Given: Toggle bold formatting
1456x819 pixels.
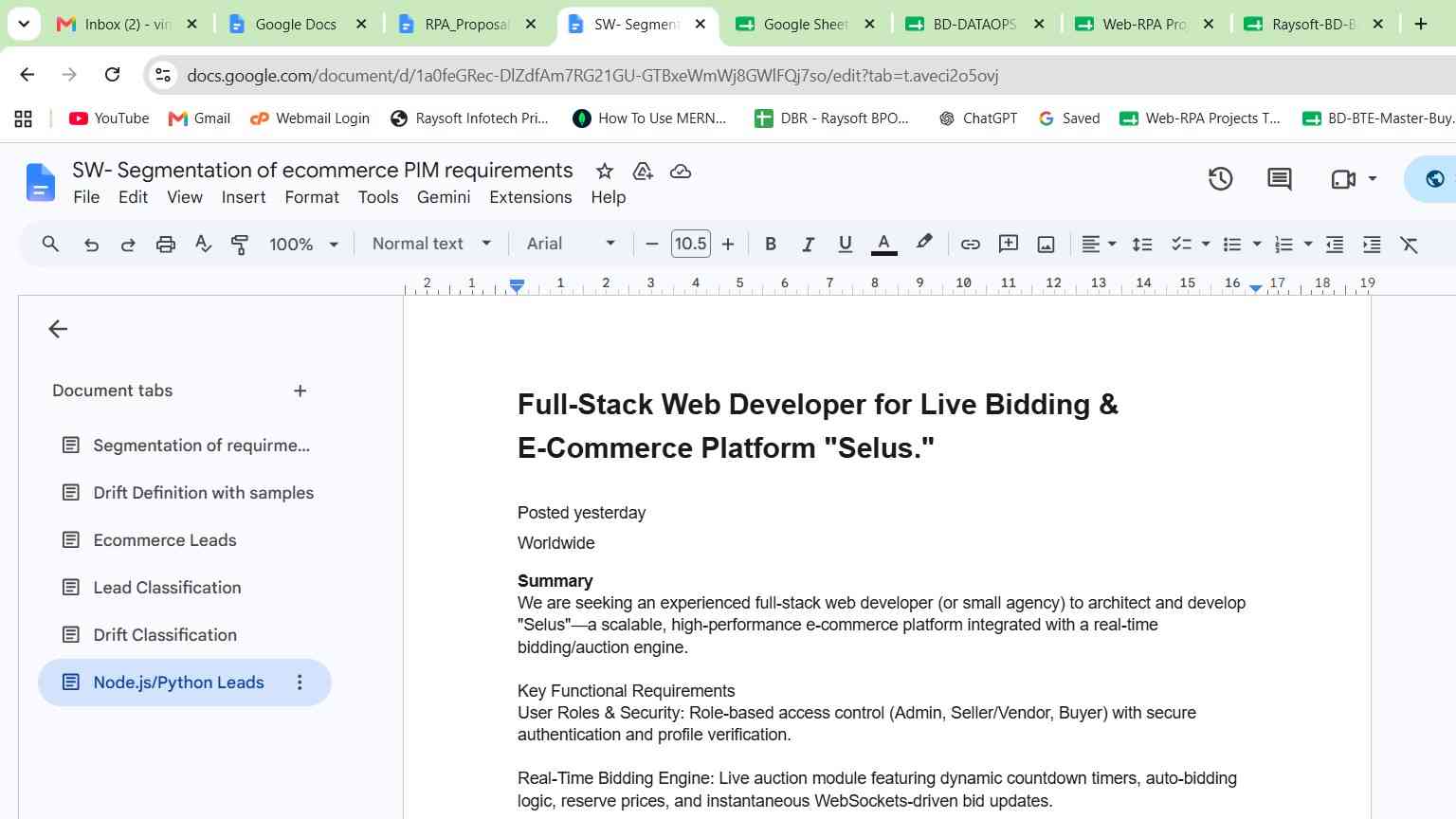Looking at the screenshot, I should click(771, 245).
